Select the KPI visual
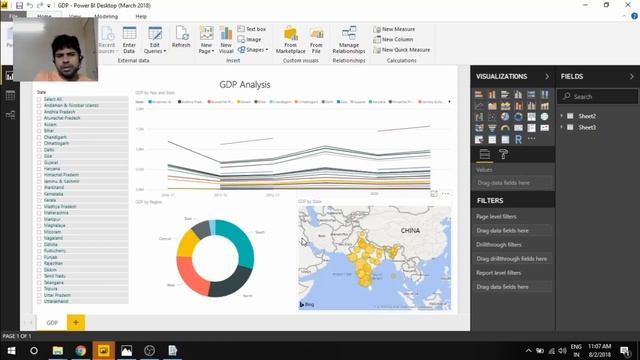 [544, 128]
